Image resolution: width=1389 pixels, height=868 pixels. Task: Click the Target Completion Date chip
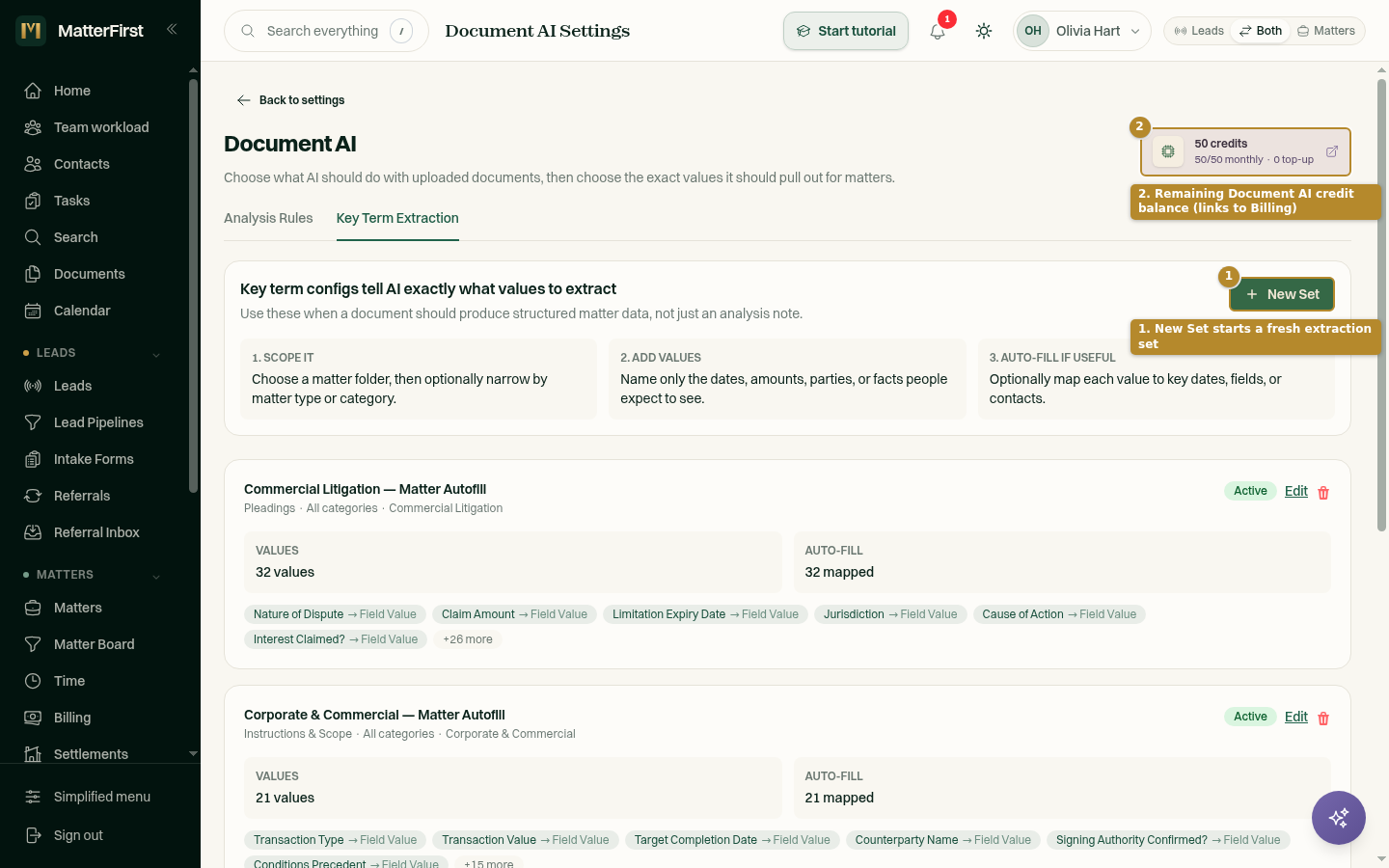732,840
